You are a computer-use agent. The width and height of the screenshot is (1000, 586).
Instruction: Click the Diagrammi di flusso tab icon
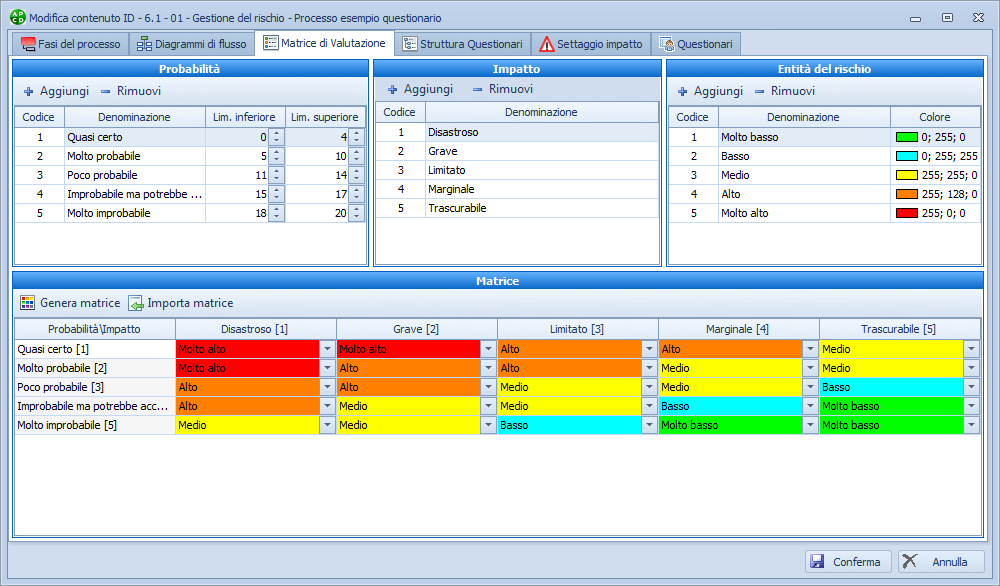pos(145,44)
